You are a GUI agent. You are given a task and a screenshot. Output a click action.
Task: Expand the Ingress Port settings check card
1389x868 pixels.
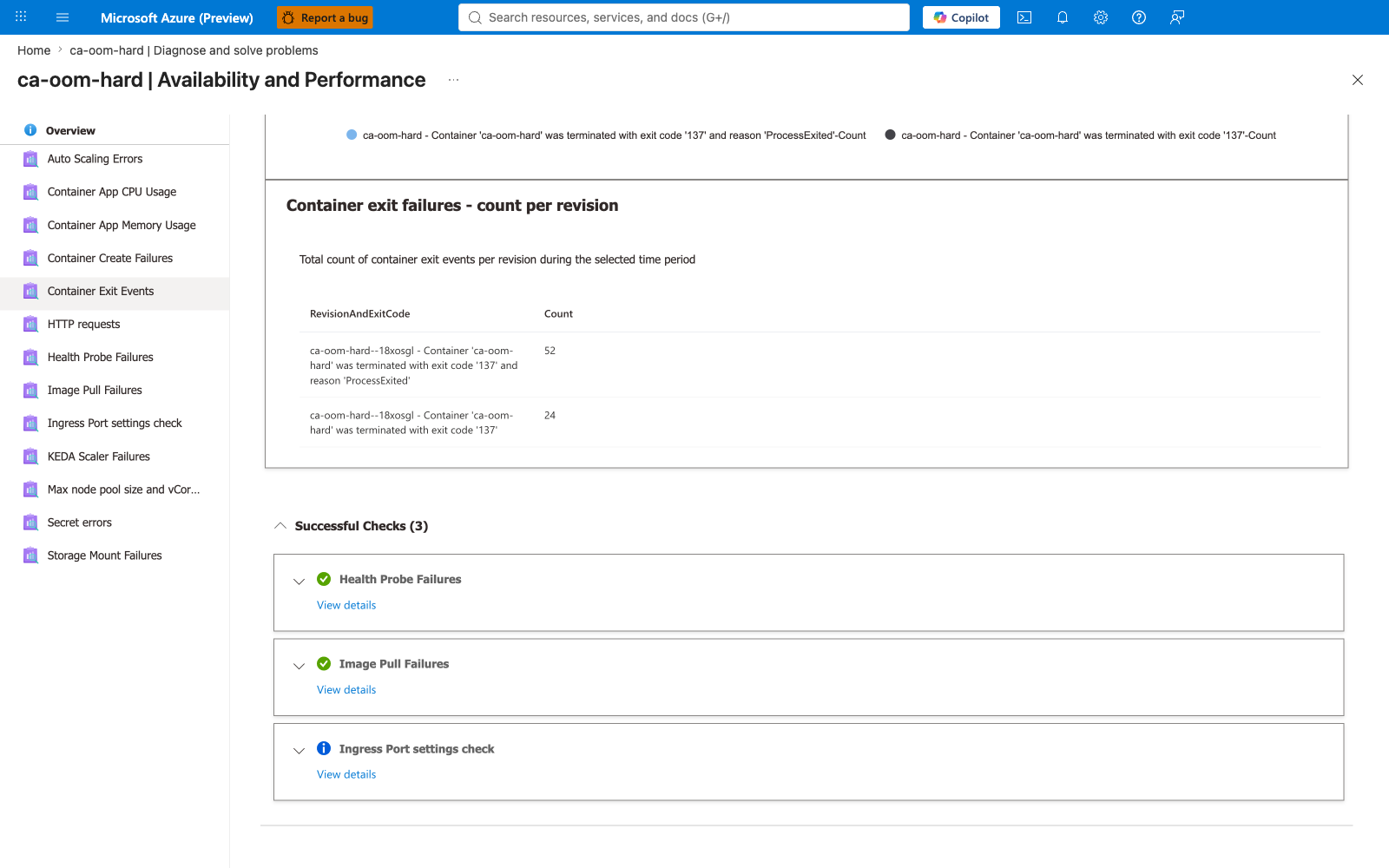(299, 751)
